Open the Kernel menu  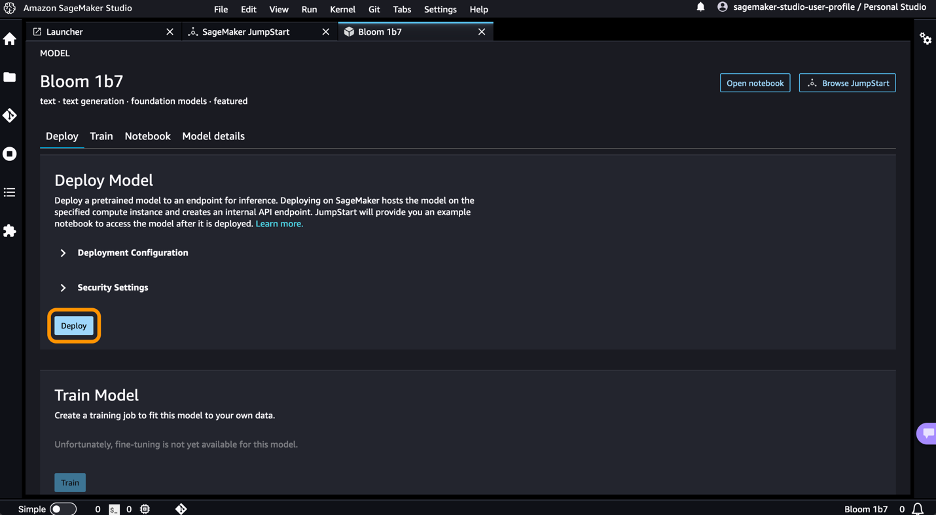[x=343, y=10]
